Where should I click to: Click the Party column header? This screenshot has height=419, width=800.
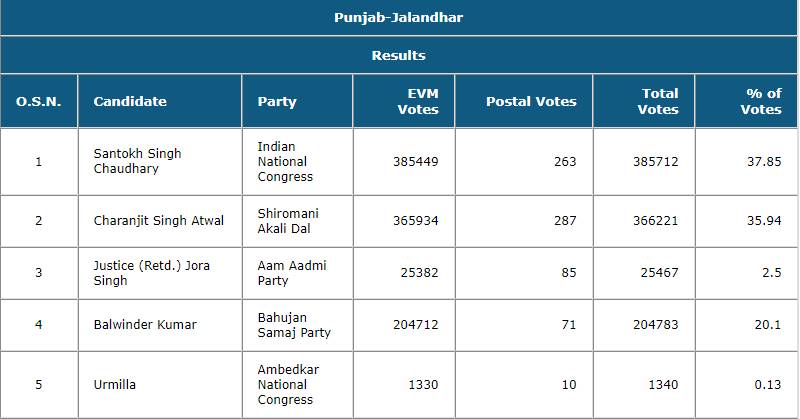pos(277,101)
